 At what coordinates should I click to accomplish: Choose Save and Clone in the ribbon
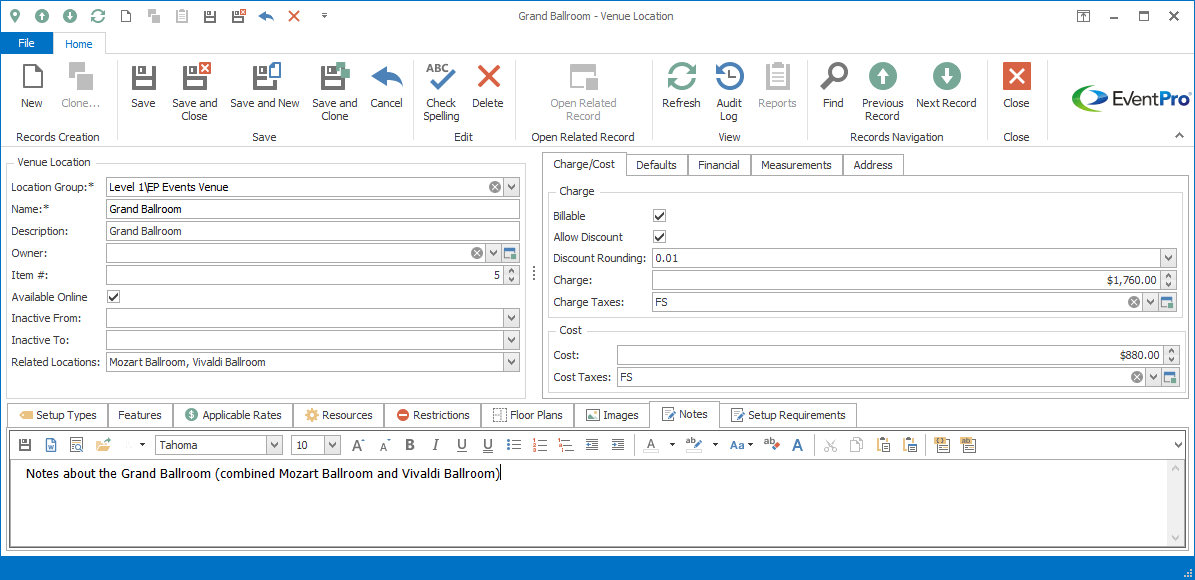(335, 92)
